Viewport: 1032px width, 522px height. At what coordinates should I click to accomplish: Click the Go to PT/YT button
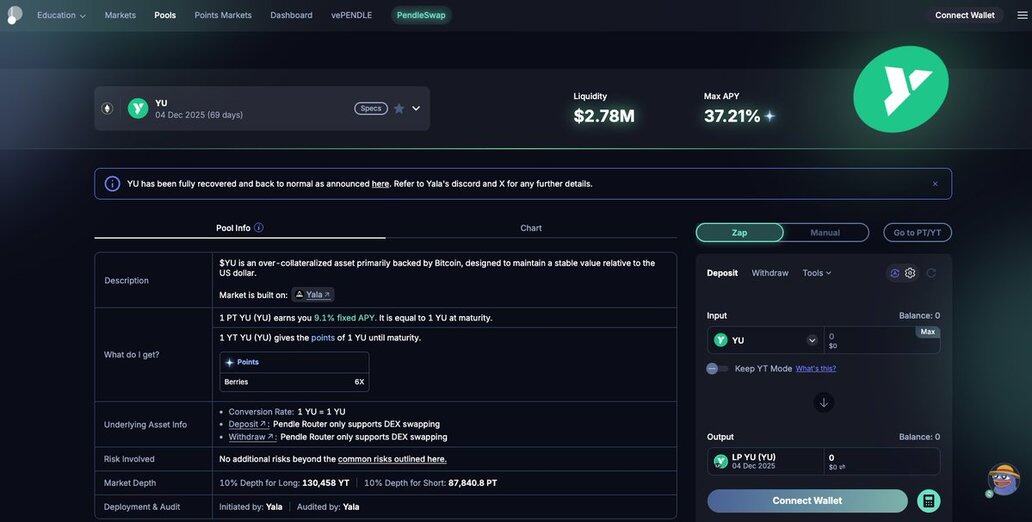[917, 232]
